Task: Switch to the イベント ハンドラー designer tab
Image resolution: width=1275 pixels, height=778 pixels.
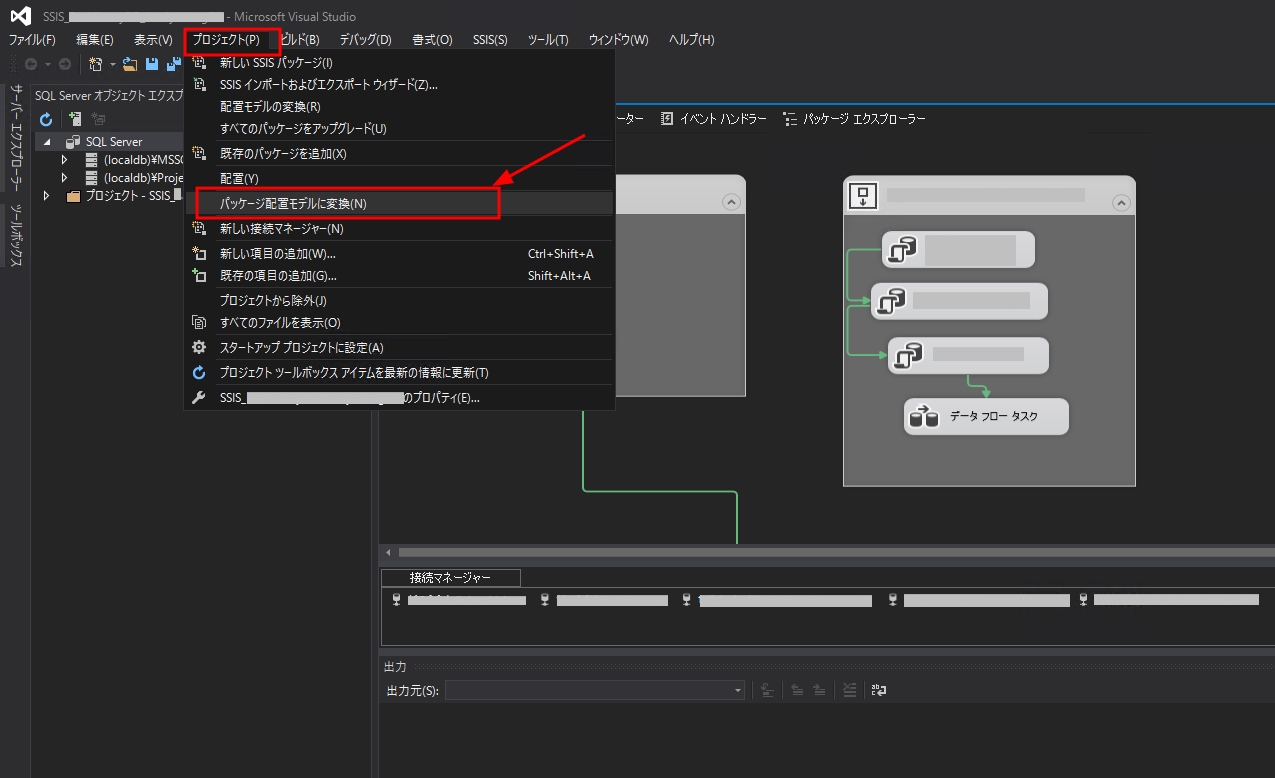Action: 714,119
